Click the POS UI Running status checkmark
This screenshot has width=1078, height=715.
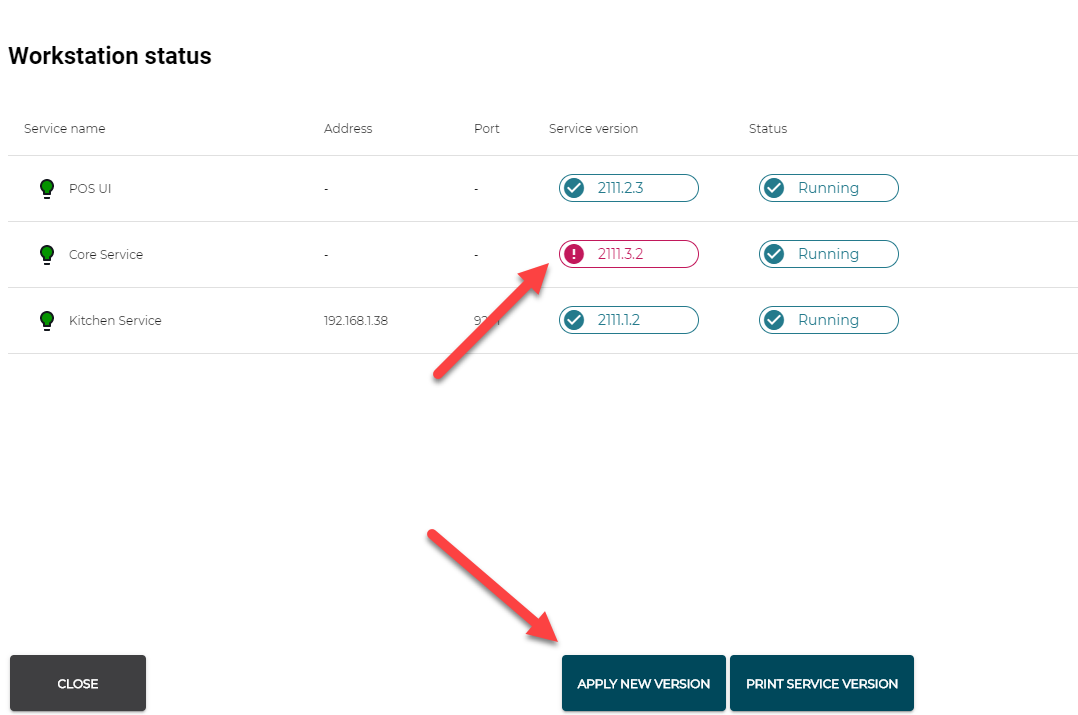tap(774, 188)
